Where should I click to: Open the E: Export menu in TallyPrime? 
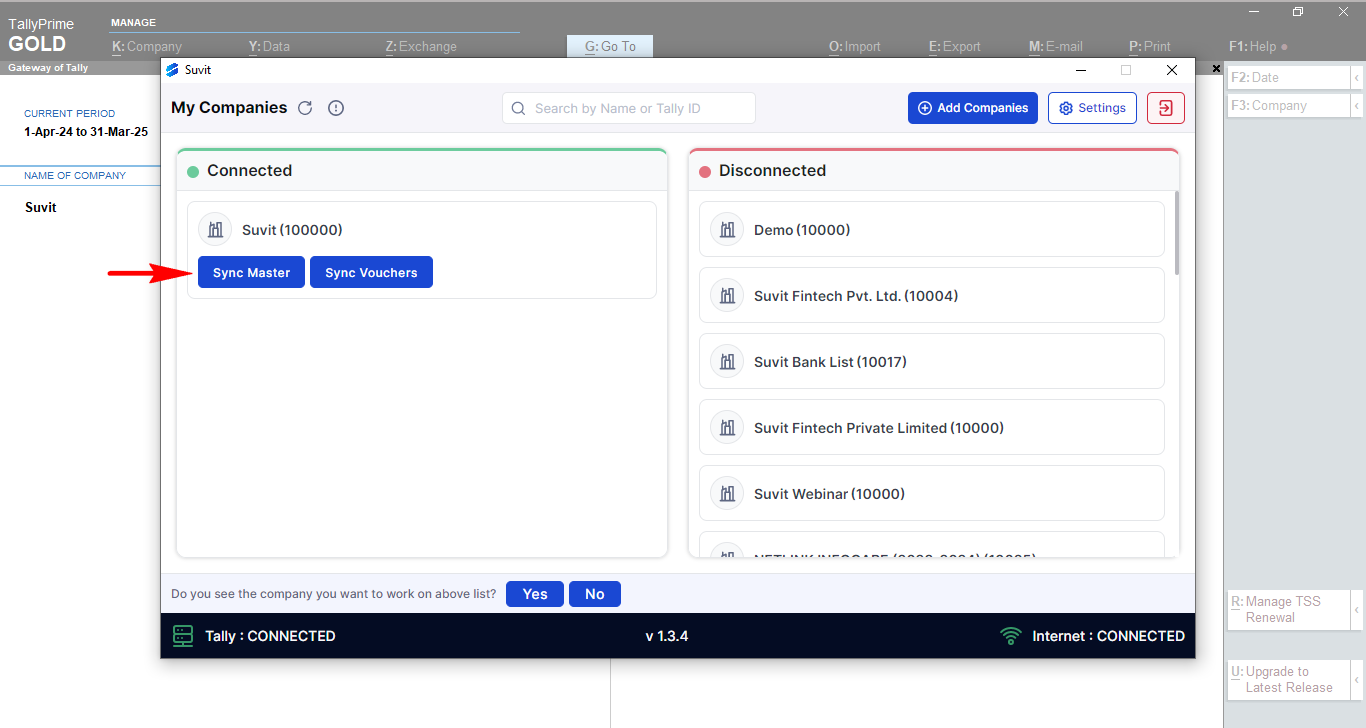coord(955,46)
